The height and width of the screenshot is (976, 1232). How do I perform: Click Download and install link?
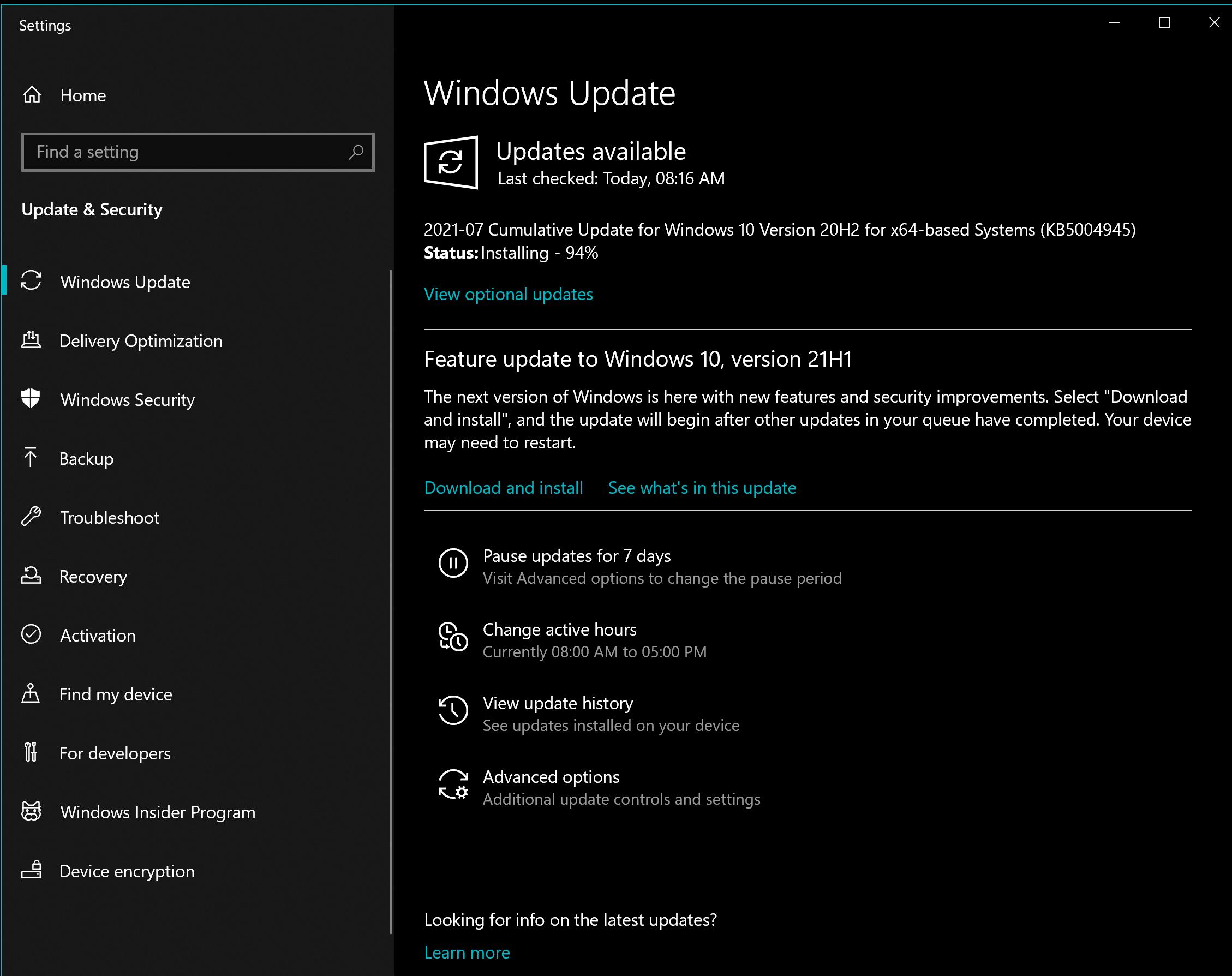click(503, 488)
